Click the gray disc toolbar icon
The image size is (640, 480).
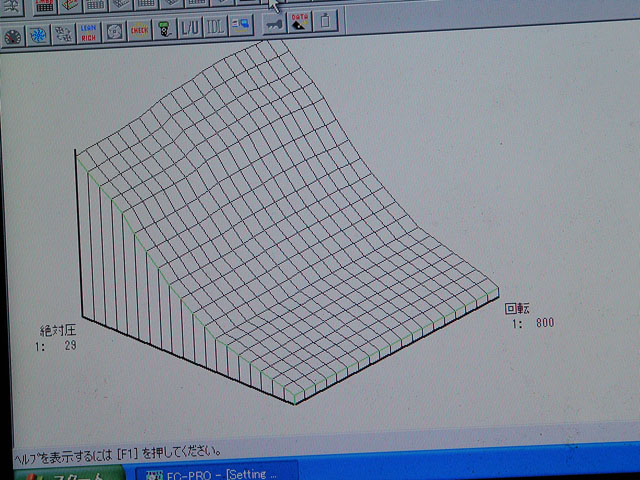click(114, 31)
